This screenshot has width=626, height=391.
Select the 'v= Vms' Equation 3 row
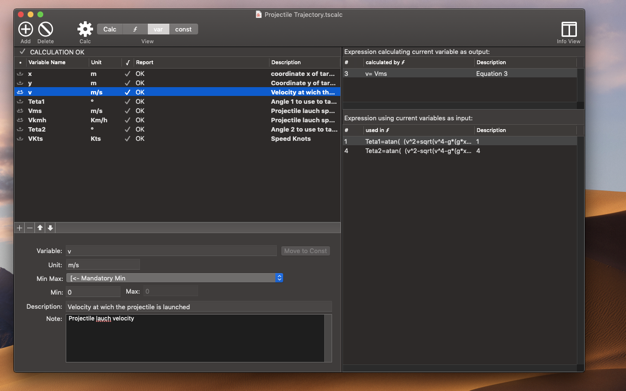(x=460, y=73)
